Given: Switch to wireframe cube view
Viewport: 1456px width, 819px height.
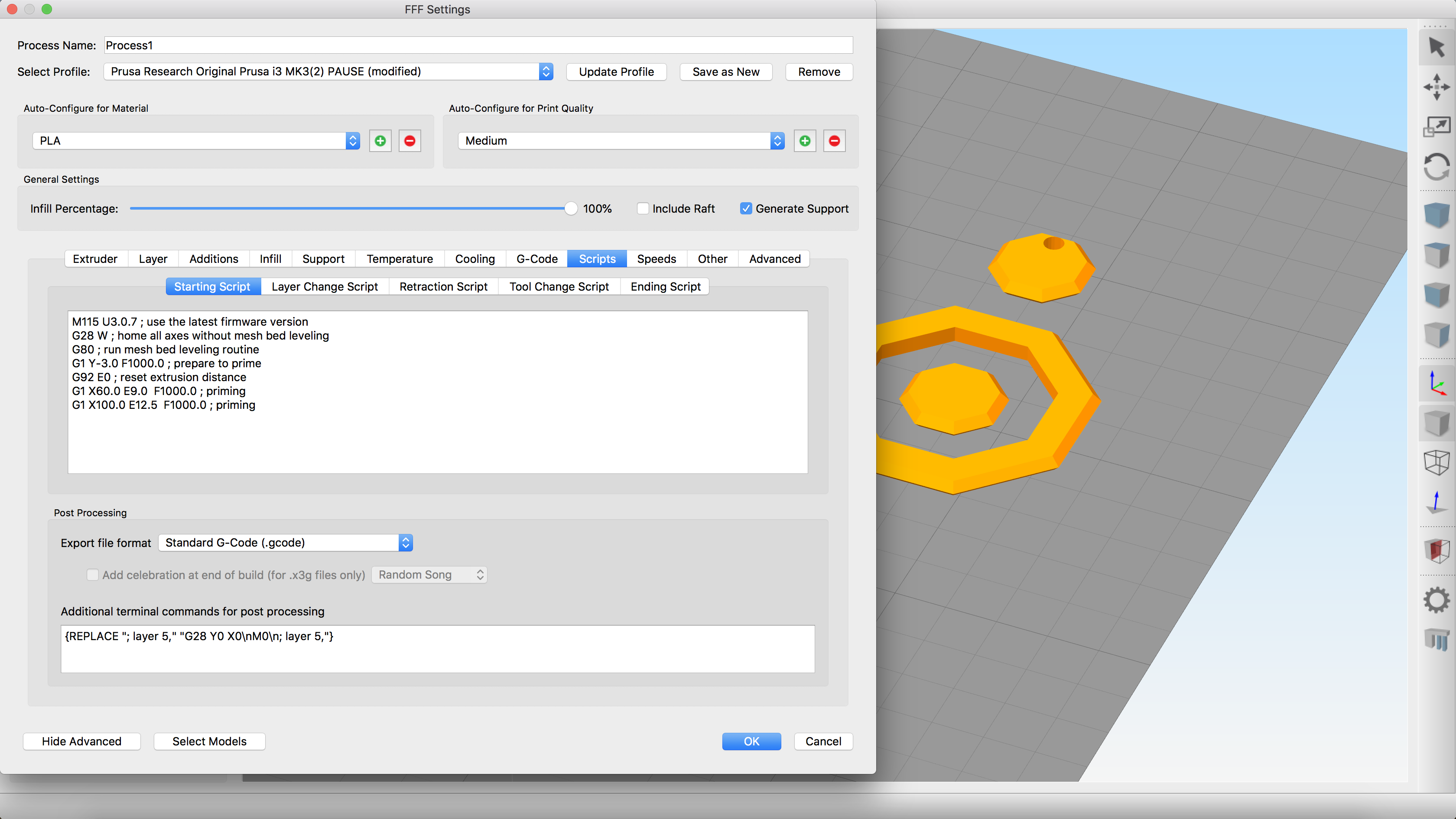Looking at the screenshot, I should pyautogui.click(x=1436, y=463).
